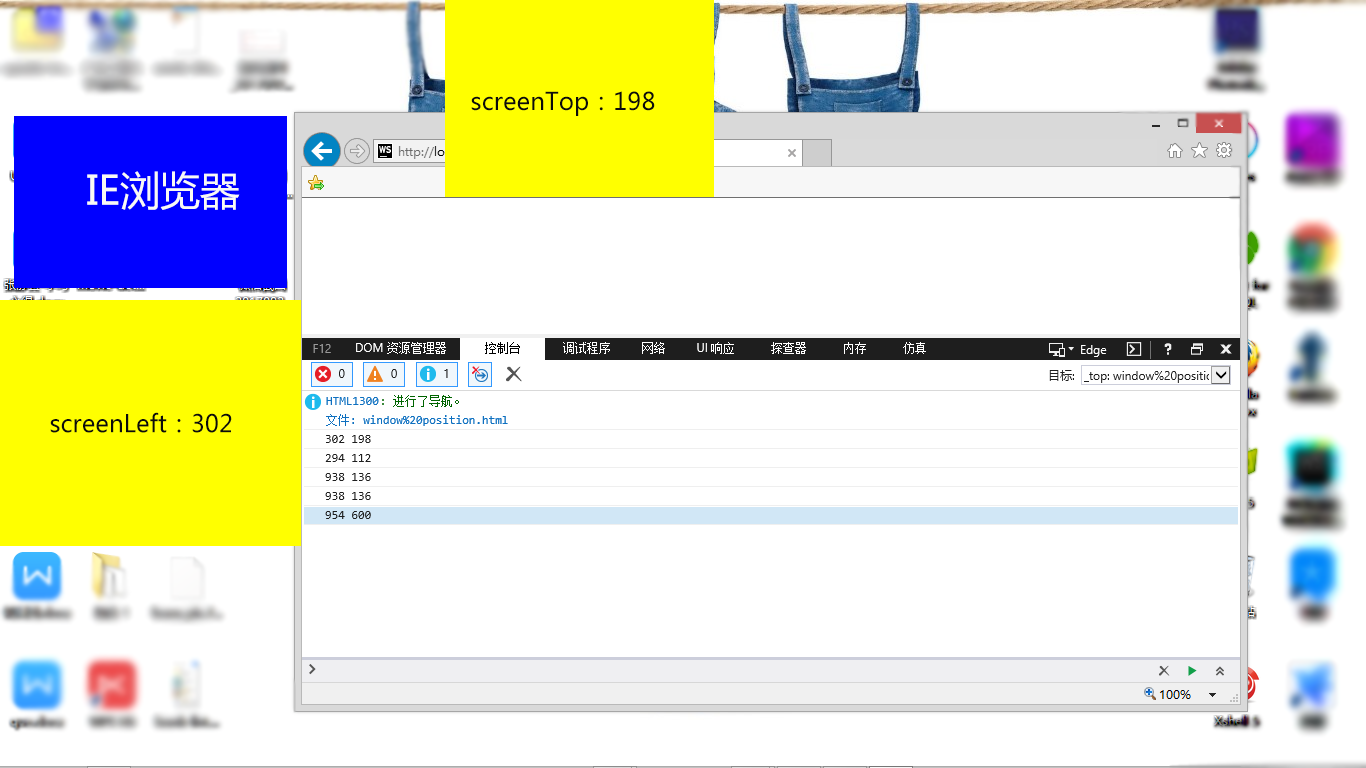The image size is (1366, 768).
Task: Expand the 目标 target dropdown
Action: pyautogui.click(x=1220, y=375)
